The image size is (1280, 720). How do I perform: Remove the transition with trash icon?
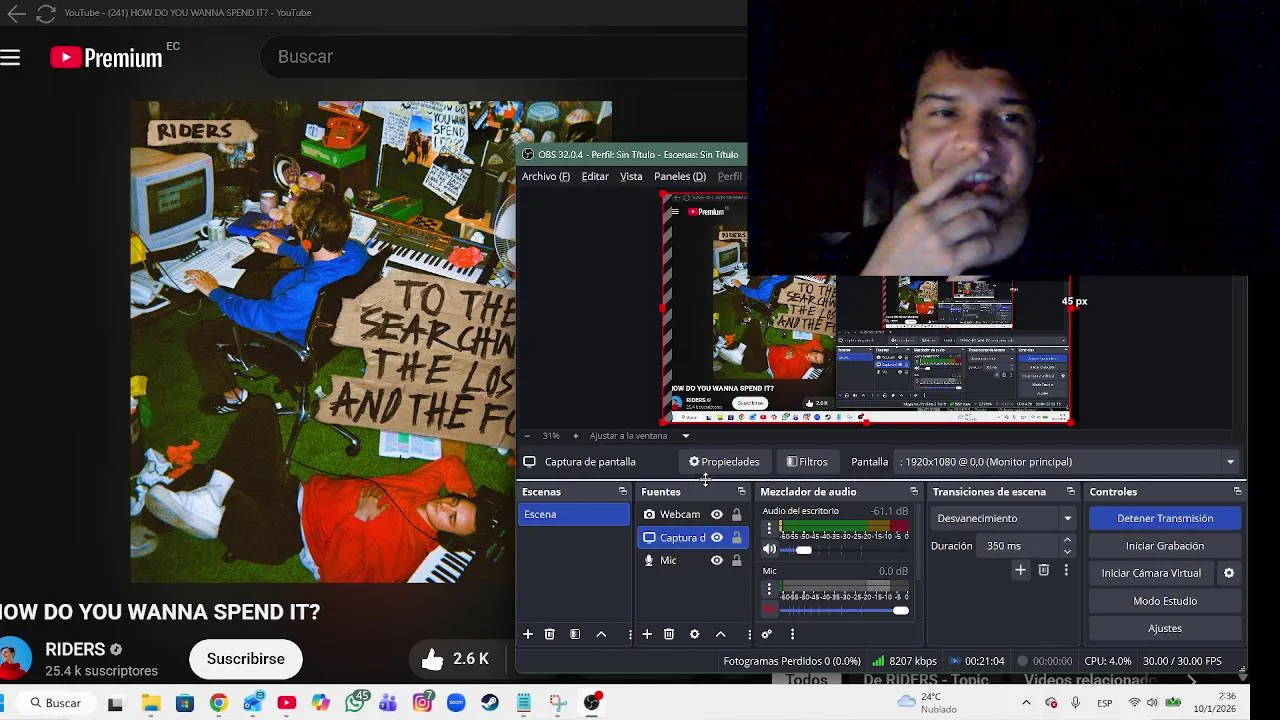pos(1043,570)
